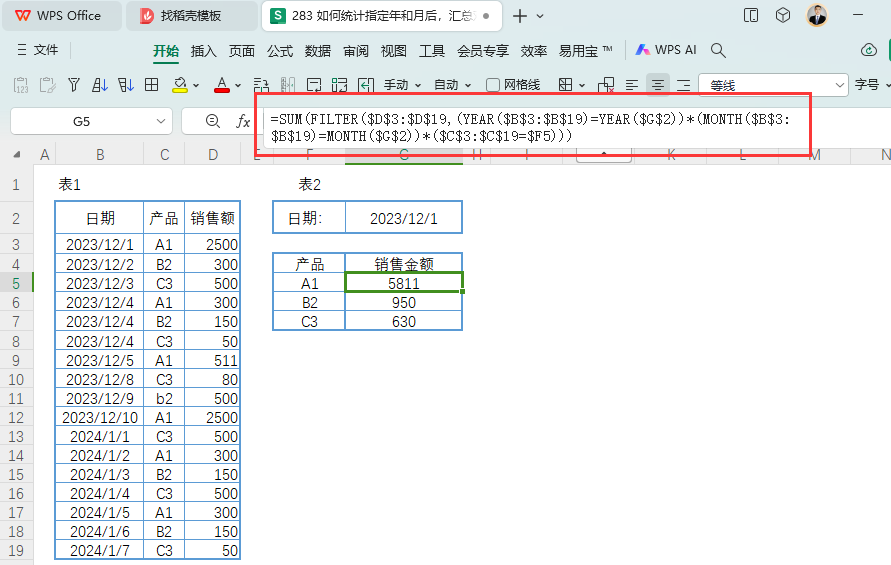Image resolution: width=891 pixels, height=565 pixels.
Task: Click the filter funnel icon
Action: [x=74, y=85]
